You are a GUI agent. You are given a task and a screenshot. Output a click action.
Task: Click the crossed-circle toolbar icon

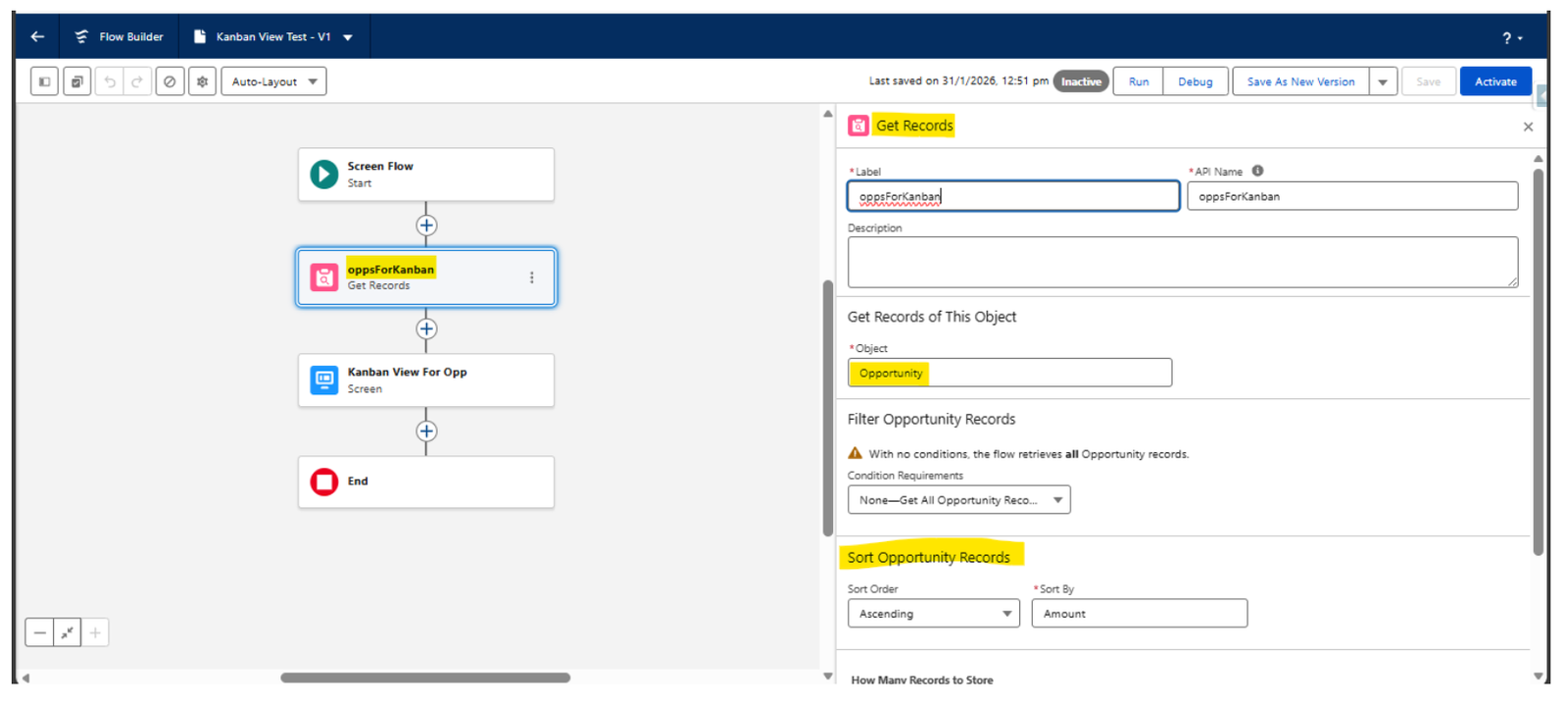(170, 81)
